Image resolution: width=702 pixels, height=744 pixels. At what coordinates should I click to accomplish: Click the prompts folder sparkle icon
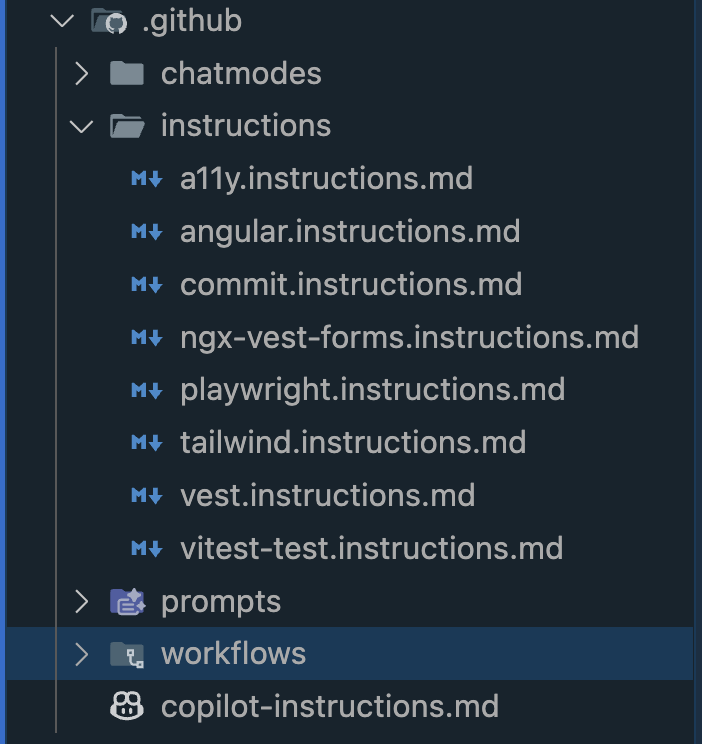tap(127, 601)
